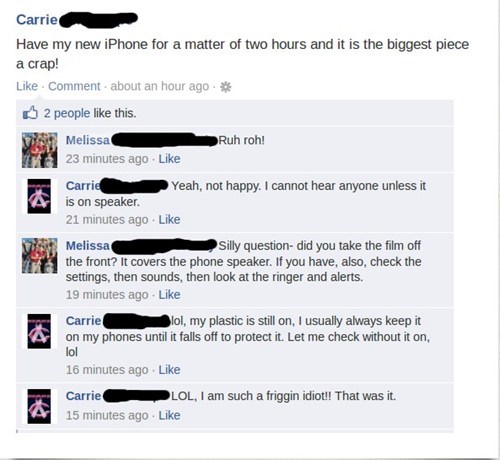Open Melissa's profile name on 'Ruh roh!' comment
The height and width of the screenshot is (460, 500).
coord(88,140)
